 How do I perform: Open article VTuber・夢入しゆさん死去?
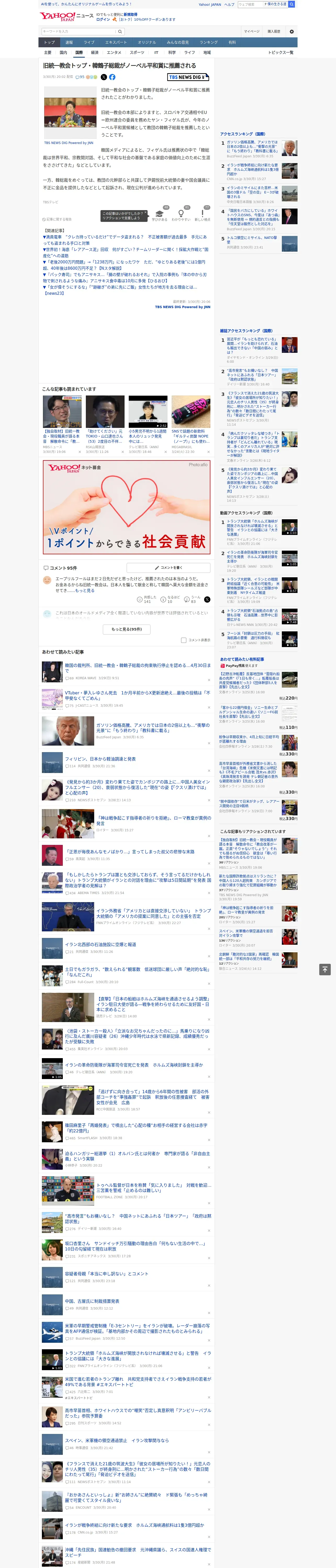138,695
